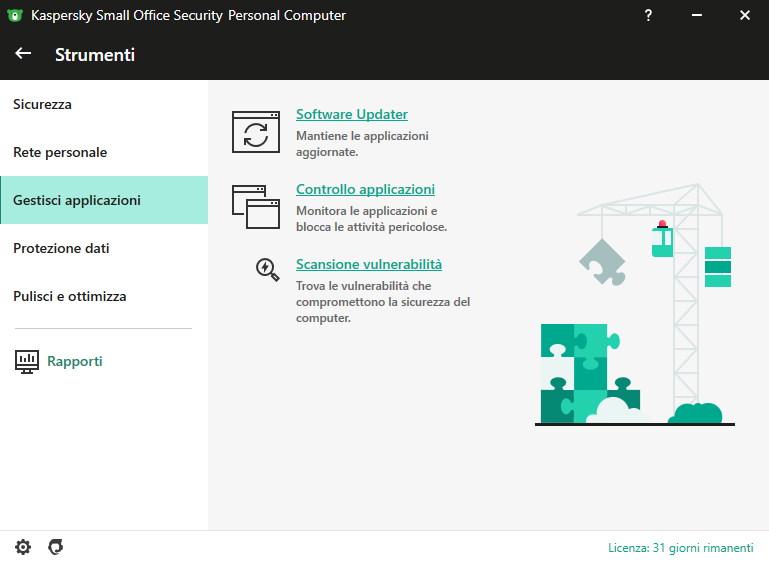Switch to Rete personale section

click(104, 152)
